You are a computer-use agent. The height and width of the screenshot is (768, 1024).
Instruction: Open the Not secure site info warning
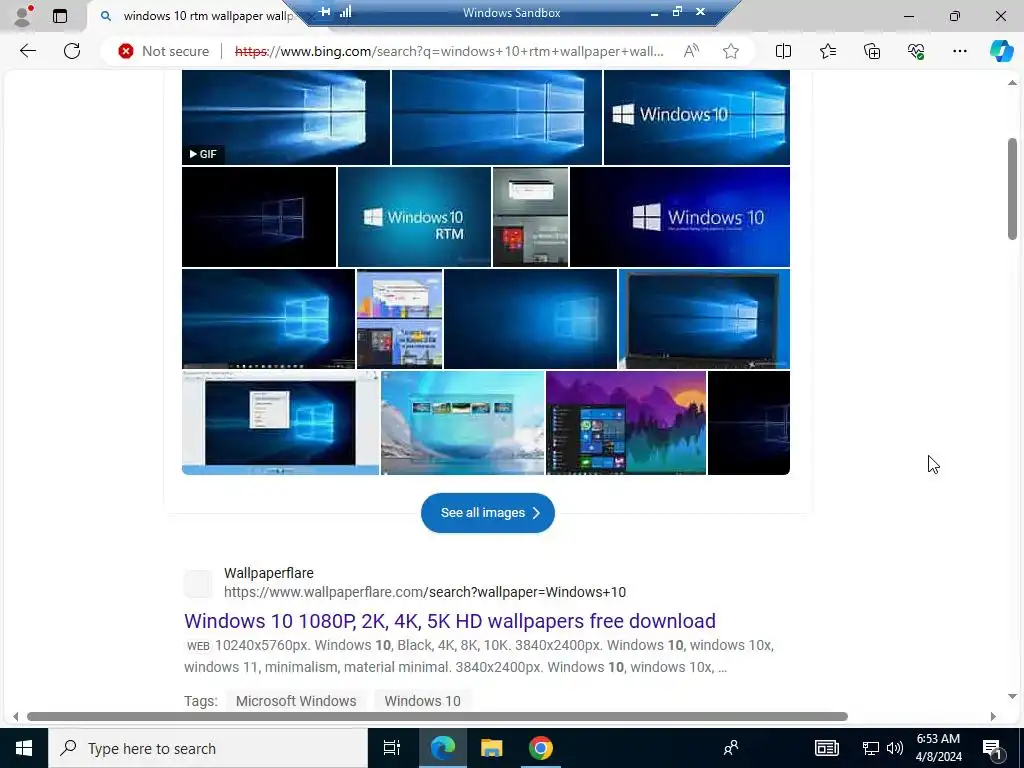(164, 51)
